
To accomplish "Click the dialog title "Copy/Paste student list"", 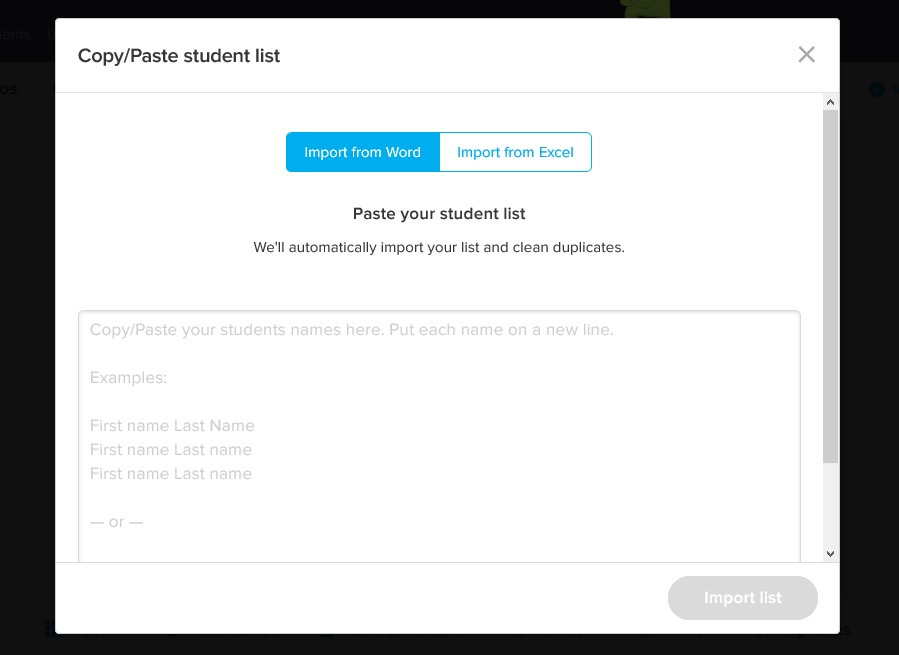I will (179, 56).
